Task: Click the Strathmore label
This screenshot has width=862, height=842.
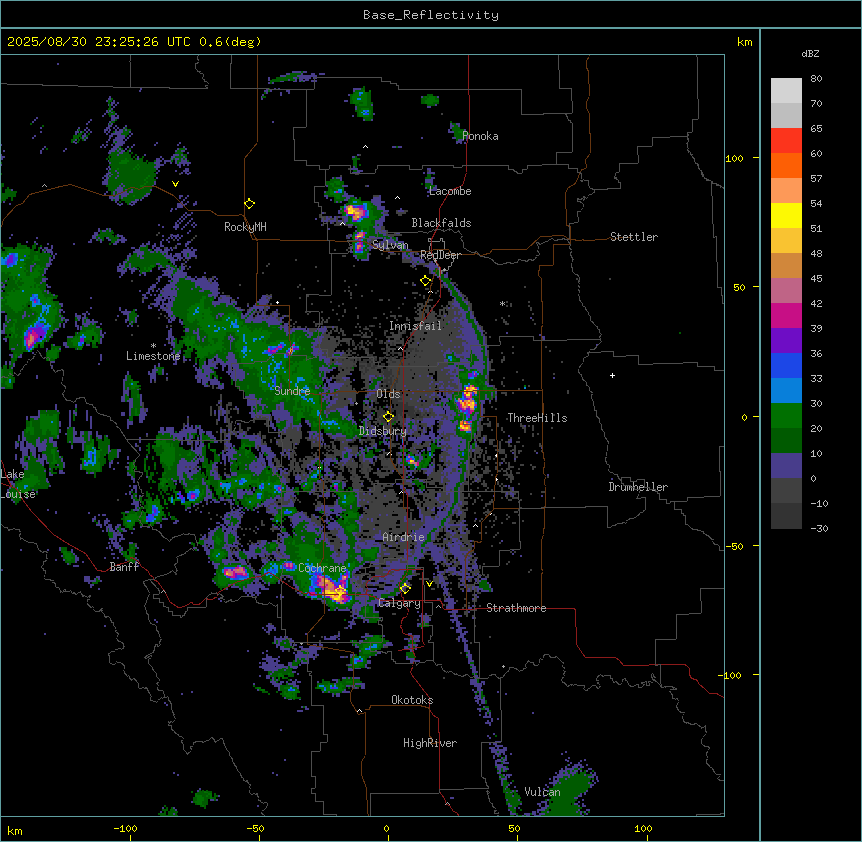Action: pyautogui.click(x=516, y=608)
